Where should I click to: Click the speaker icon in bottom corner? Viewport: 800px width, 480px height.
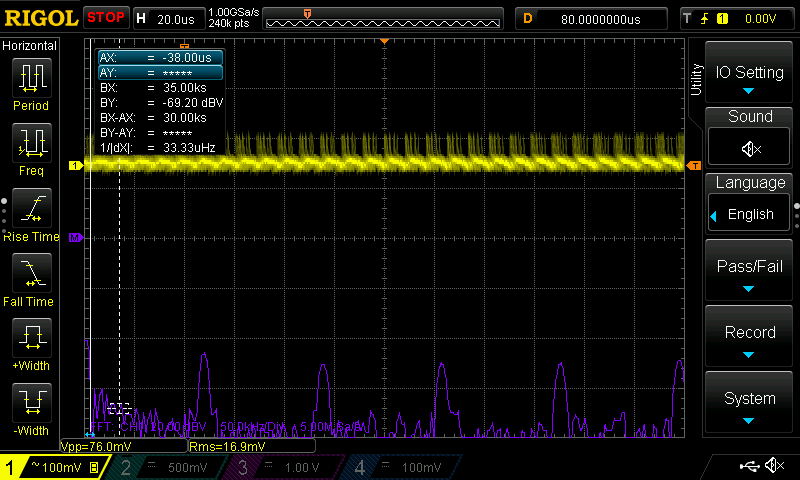click(773, 466)
